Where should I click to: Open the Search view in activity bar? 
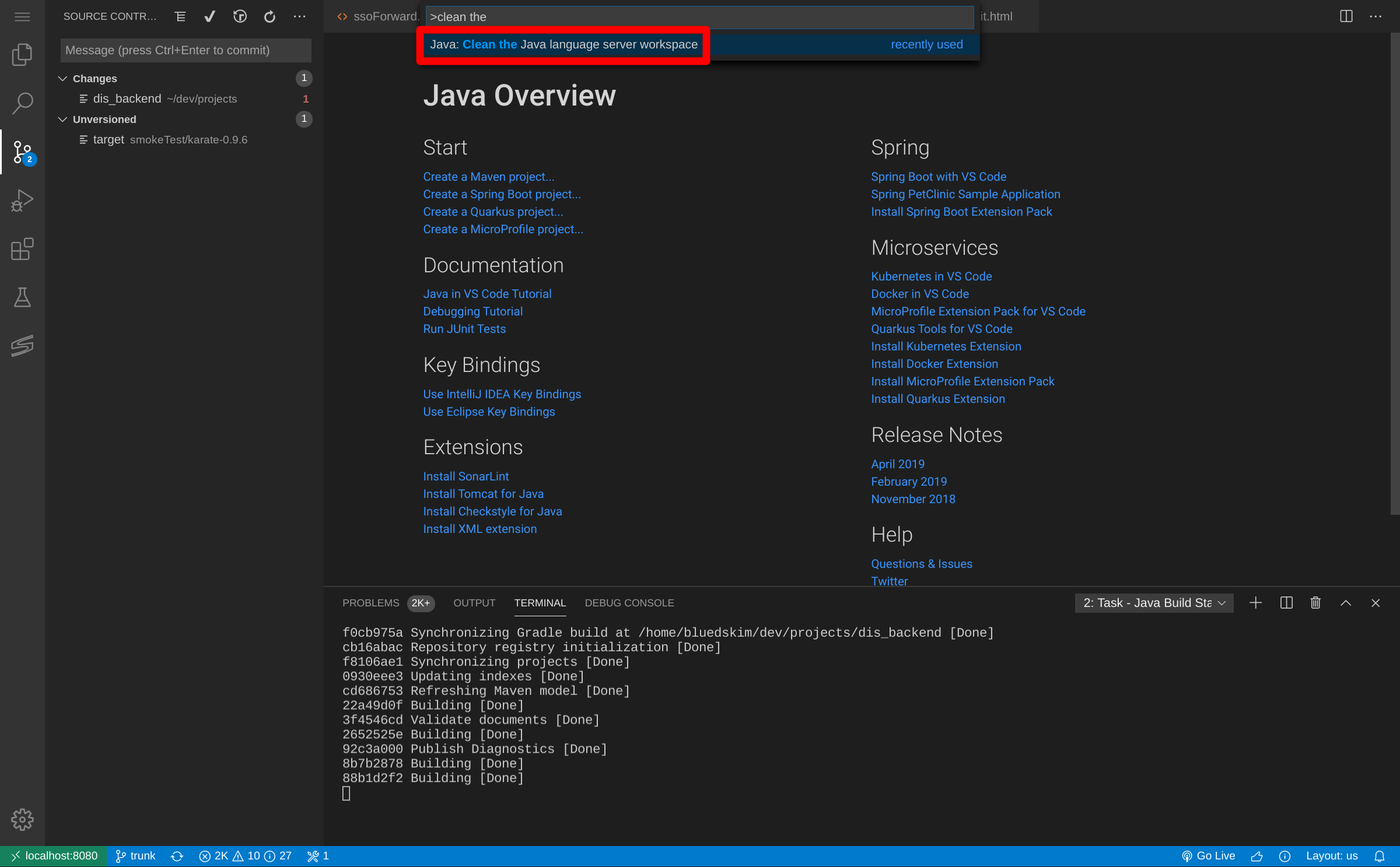point(22,103)
